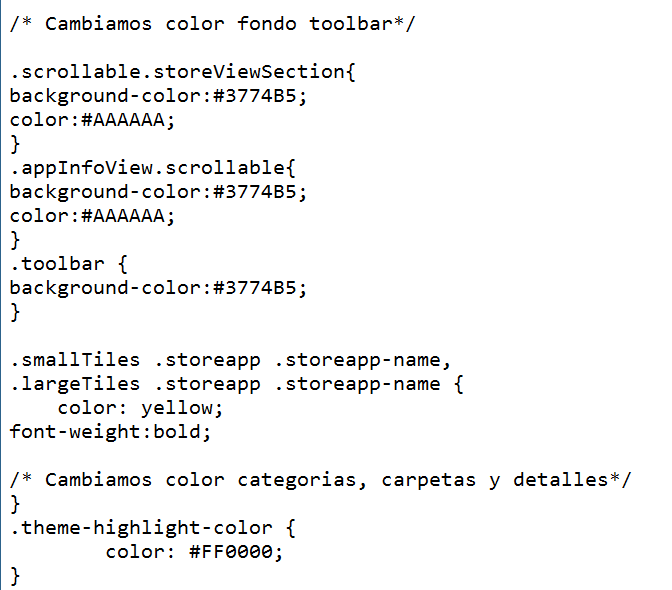Click the word 'yellow' in the color declaration
This screenshot has height=590, width=672.
click(x=176, y=408)
